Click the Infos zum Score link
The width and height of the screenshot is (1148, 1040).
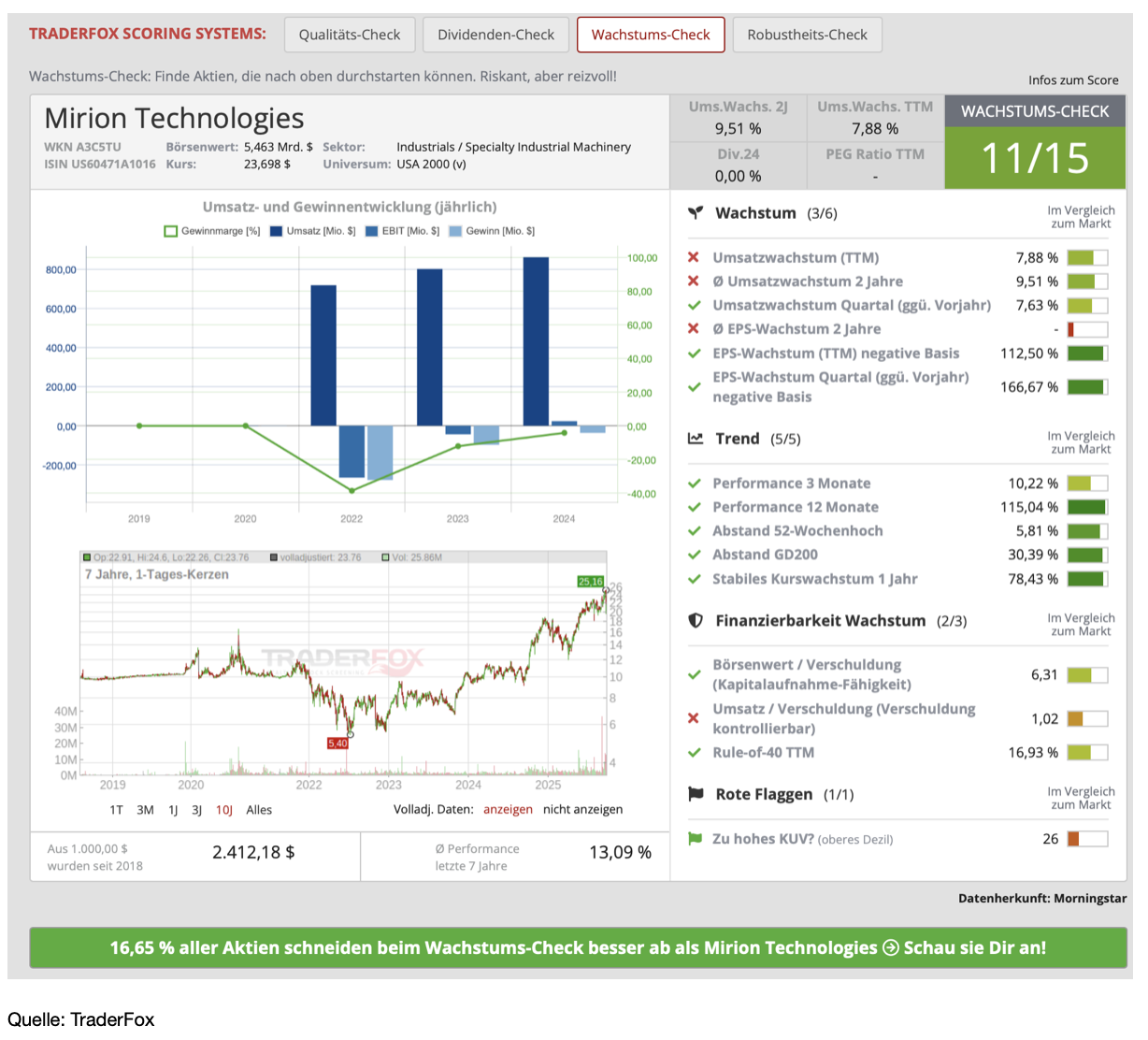[1073, 80]
